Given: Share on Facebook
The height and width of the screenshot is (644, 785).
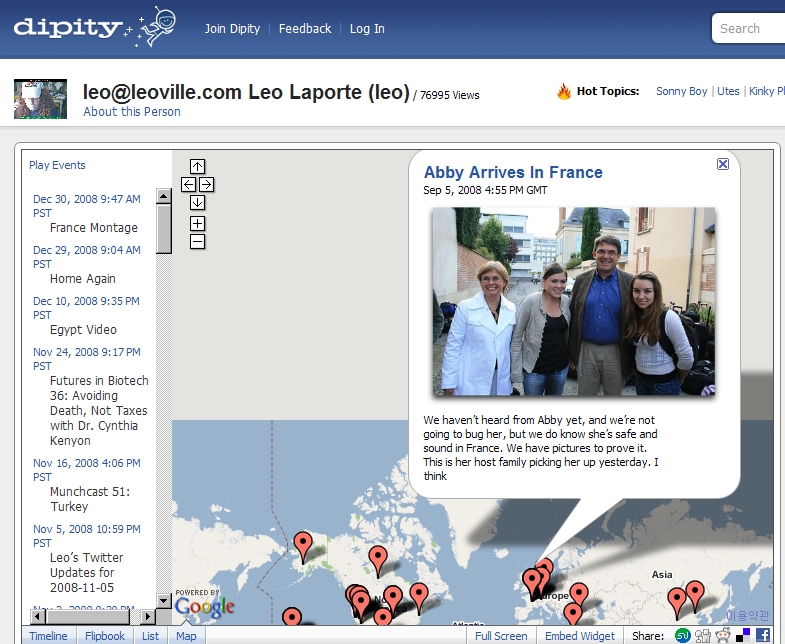Looking at the screenshot, I should click(x=762, y=635).
